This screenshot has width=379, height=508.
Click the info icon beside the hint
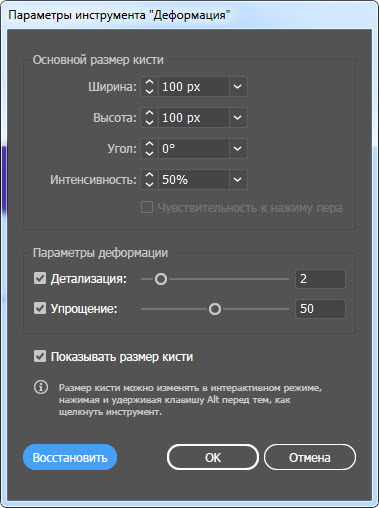click(41, 387)
